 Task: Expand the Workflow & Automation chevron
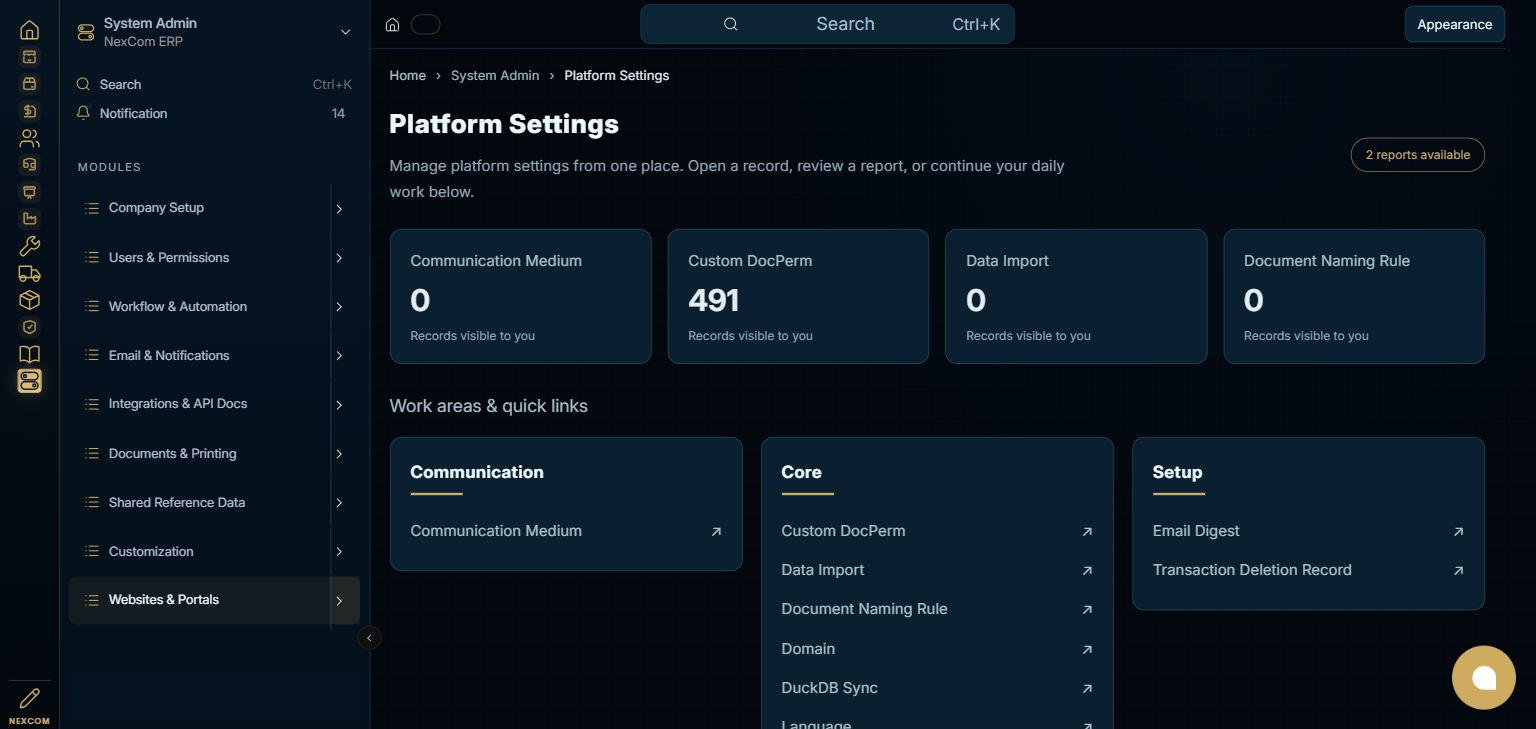339,307
